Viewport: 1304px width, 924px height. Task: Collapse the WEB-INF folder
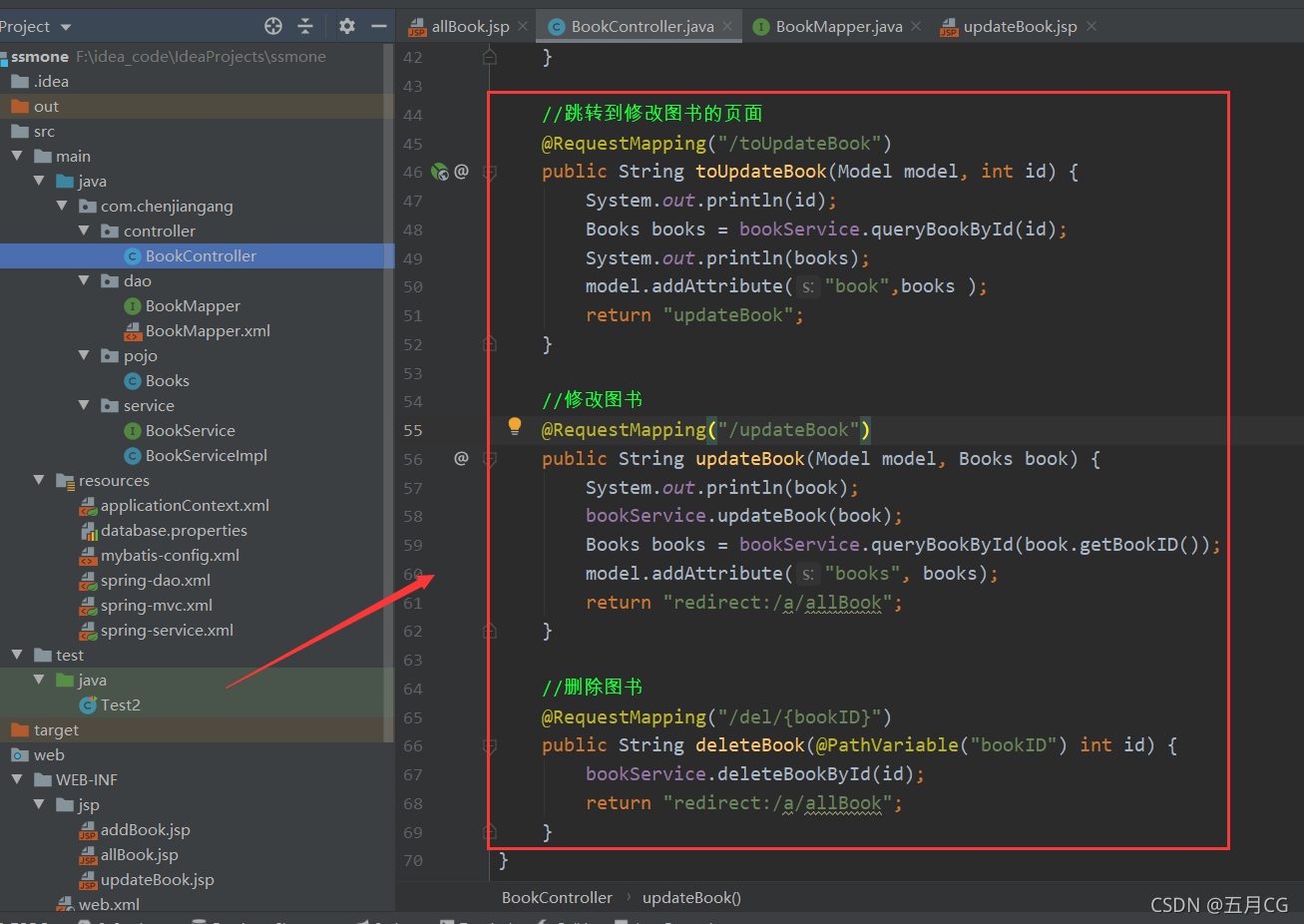coord(17,779)
